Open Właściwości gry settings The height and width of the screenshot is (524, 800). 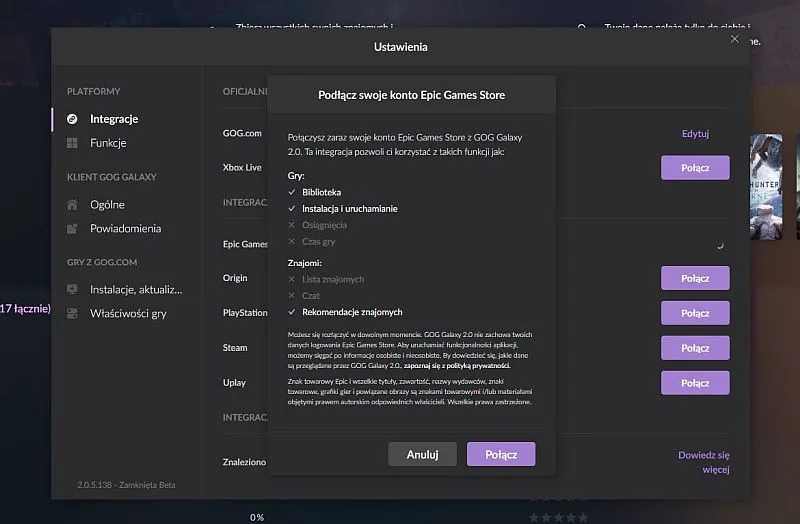coord(128,313)
